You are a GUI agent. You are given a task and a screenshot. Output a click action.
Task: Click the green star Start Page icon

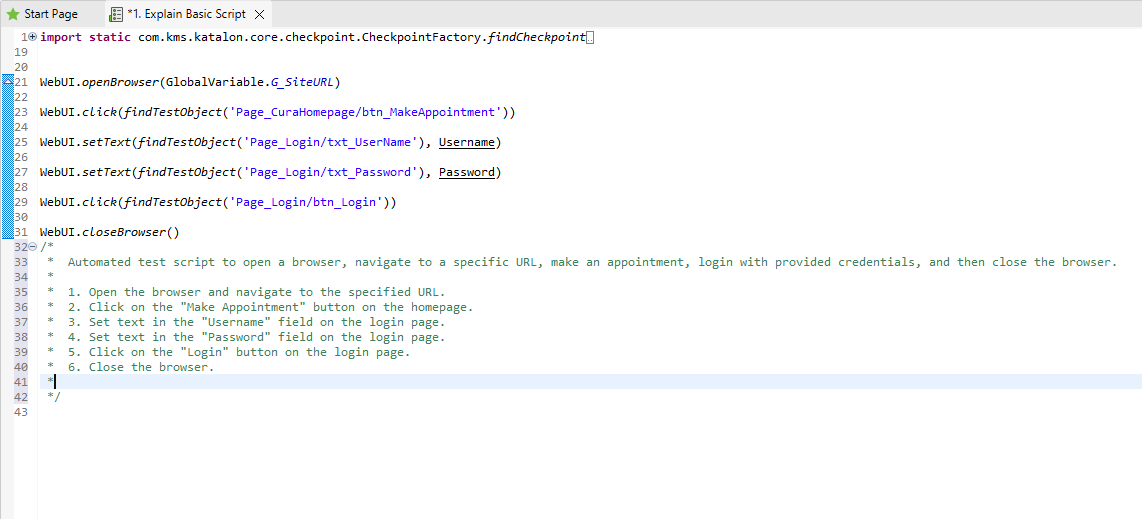(12, 14)
